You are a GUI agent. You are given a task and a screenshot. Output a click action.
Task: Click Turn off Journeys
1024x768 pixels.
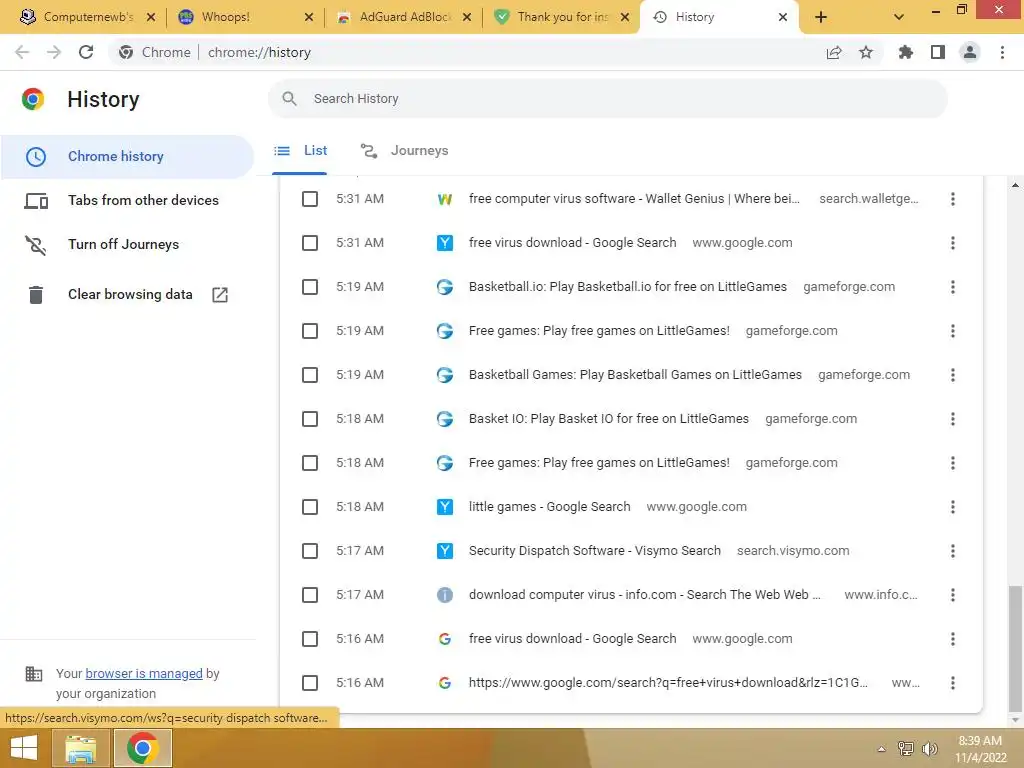127,244
